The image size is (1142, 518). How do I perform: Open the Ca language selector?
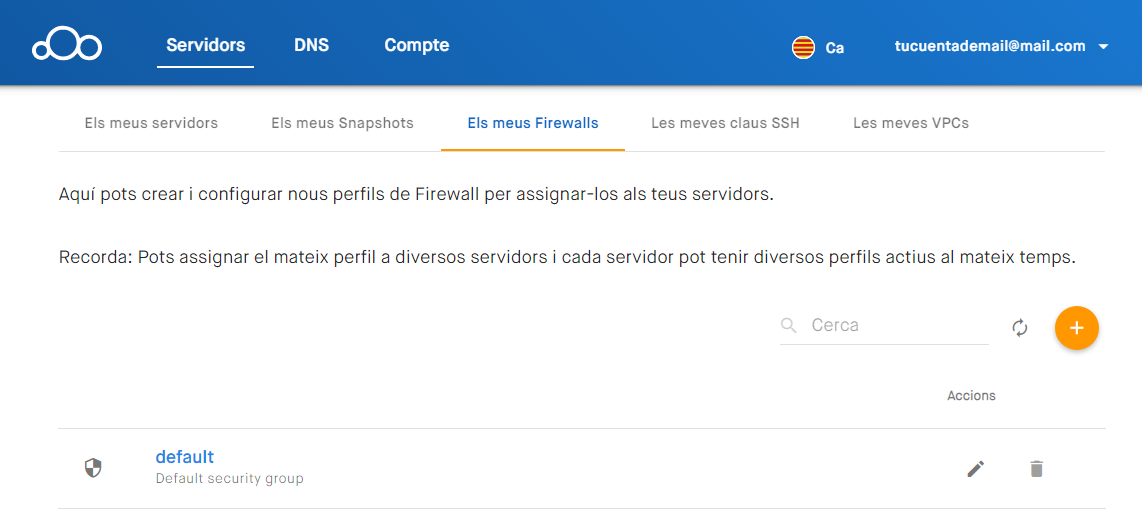(x=834, y=47)
